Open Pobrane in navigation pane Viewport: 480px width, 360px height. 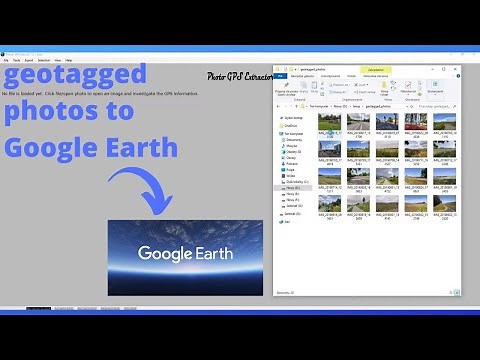coord(290,164)
